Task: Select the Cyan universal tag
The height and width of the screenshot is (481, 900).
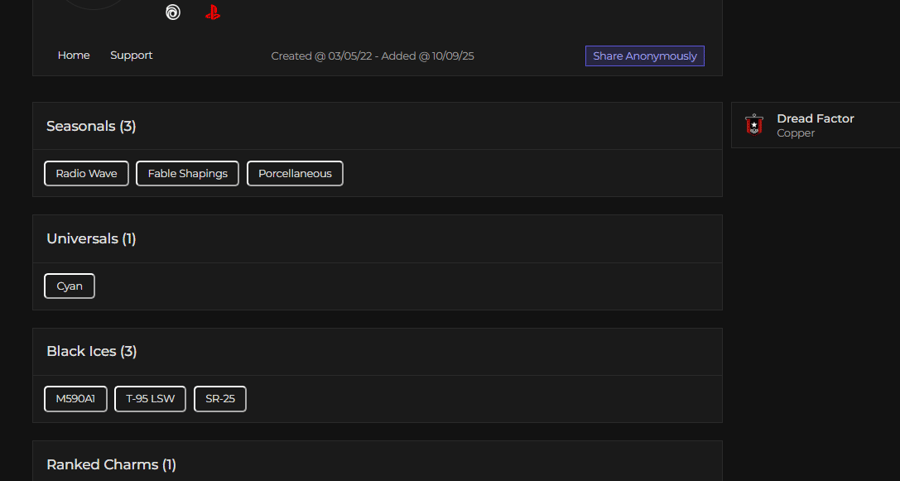Action: pos(69,286)
